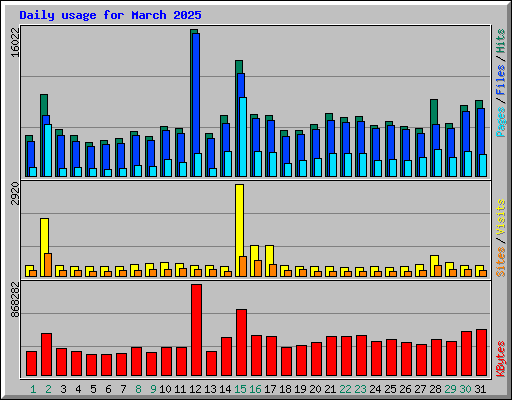The width and height of the screenshot is (512, 400).
Task: Click the cyan Pages bar for day 15
Action: [x=243, y=137]
